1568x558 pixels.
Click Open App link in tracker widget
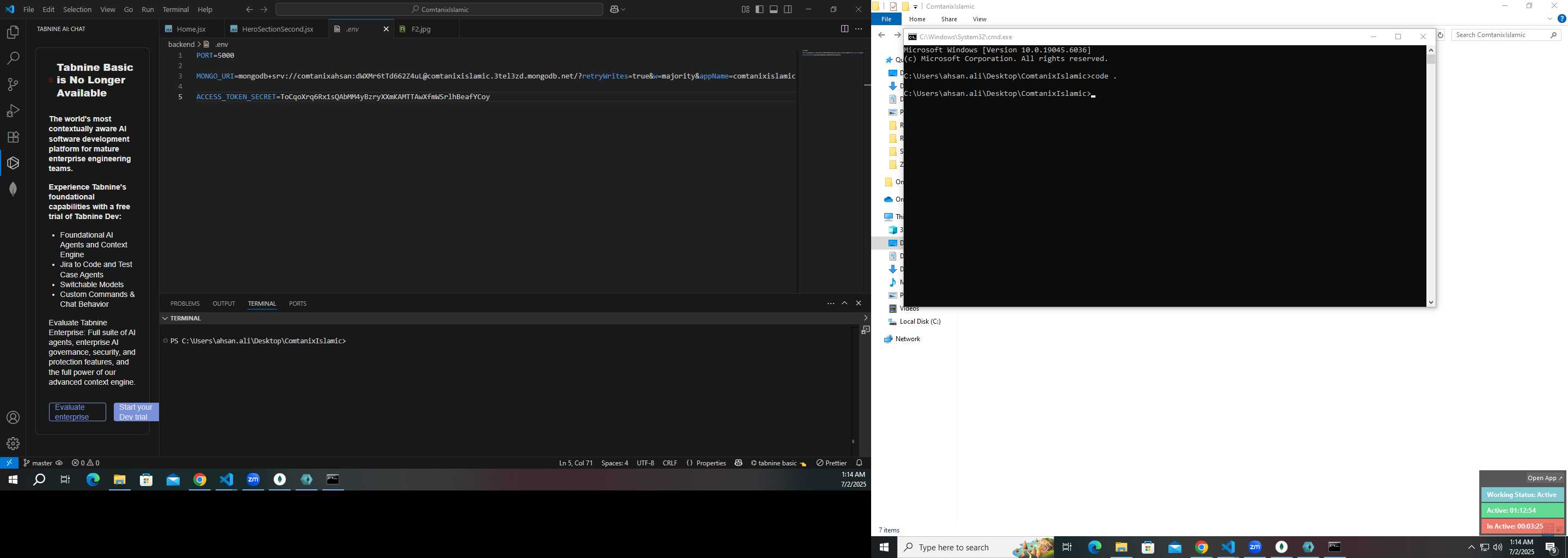tap(1545, 478)
